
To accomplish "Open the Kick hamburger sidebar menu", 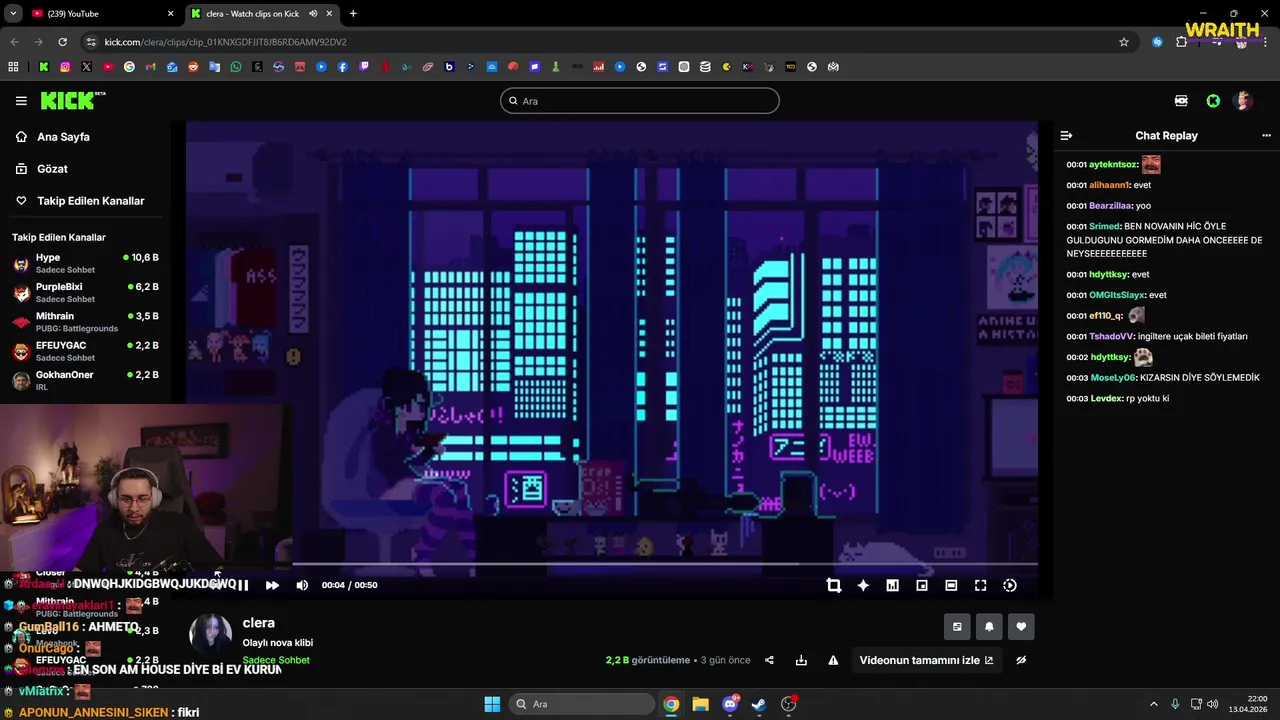I will (21, 101).
